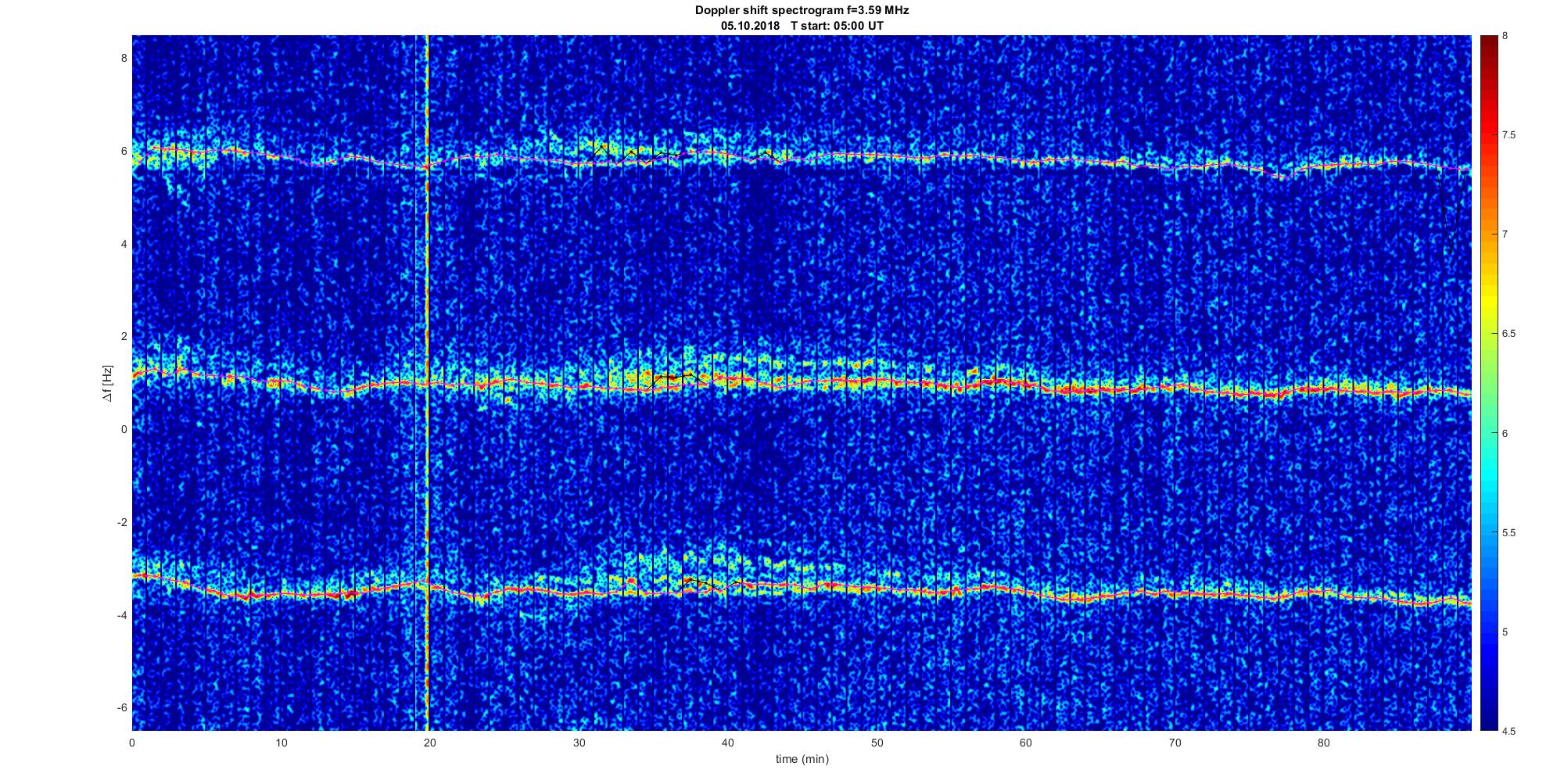Click the y-axis tick label '-2'
1564x784 pixels.
point(122,522)
